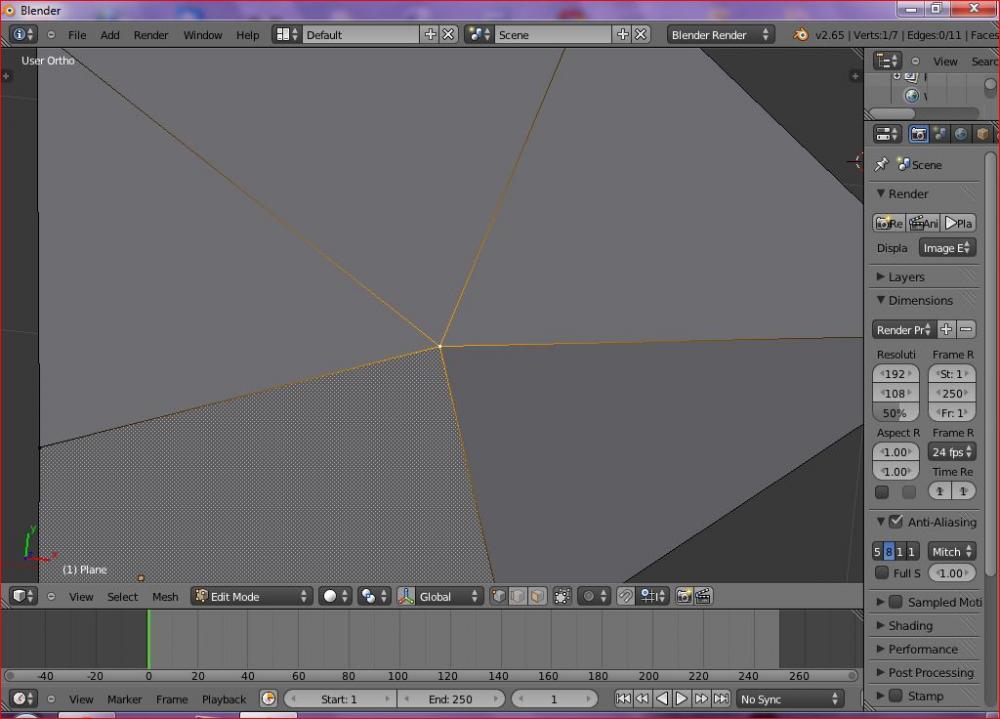The width and height of the screenshot is (1000, 719).
Task: Add a new scene with plus icon
Action: [x=622, y=34]
